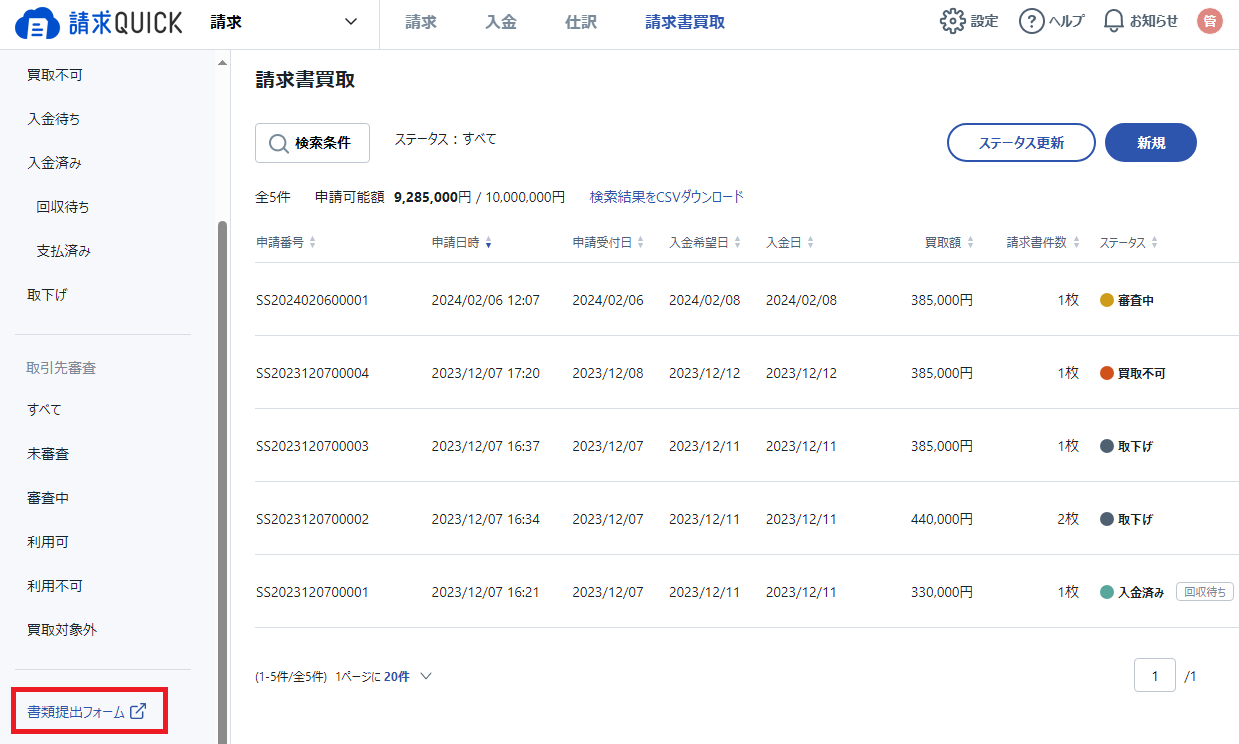
Task: Sort by 請求書件数 column arrows
Action: (x=1076, y=243)
